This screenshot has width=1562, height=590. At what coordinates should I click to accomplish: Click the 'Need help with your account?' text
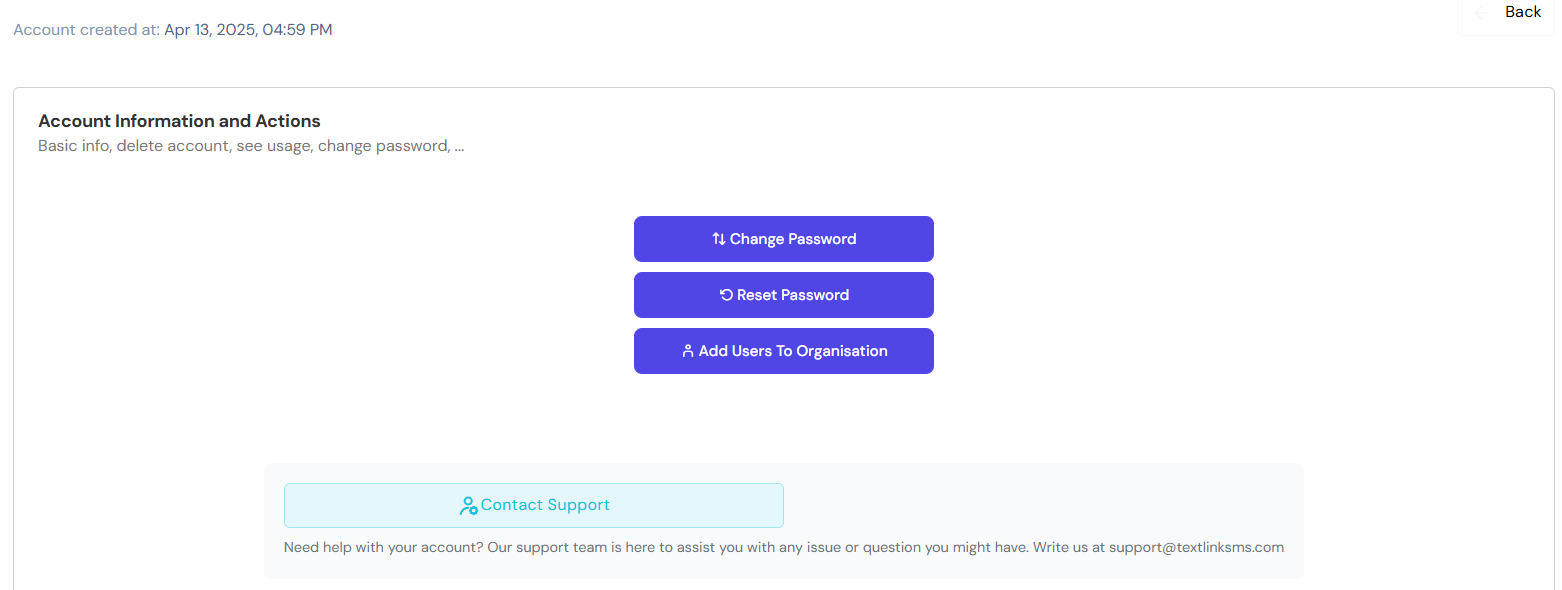384,547
